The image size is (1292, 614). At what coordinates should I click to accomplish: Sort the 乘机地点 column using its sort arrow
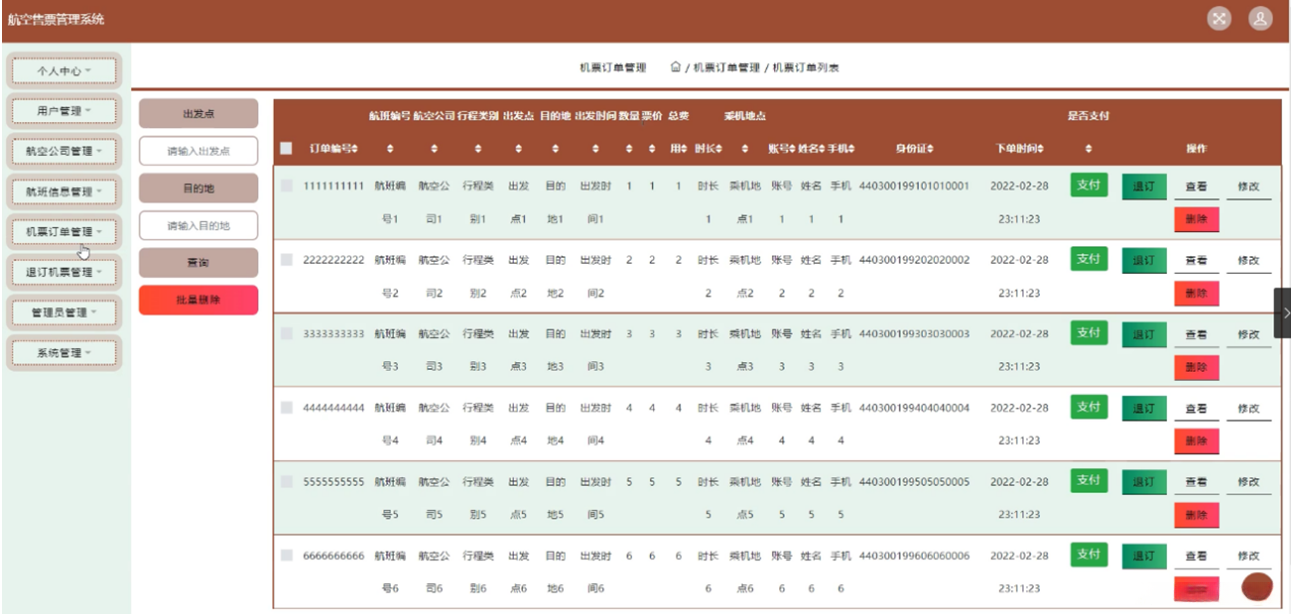point(745,149)
